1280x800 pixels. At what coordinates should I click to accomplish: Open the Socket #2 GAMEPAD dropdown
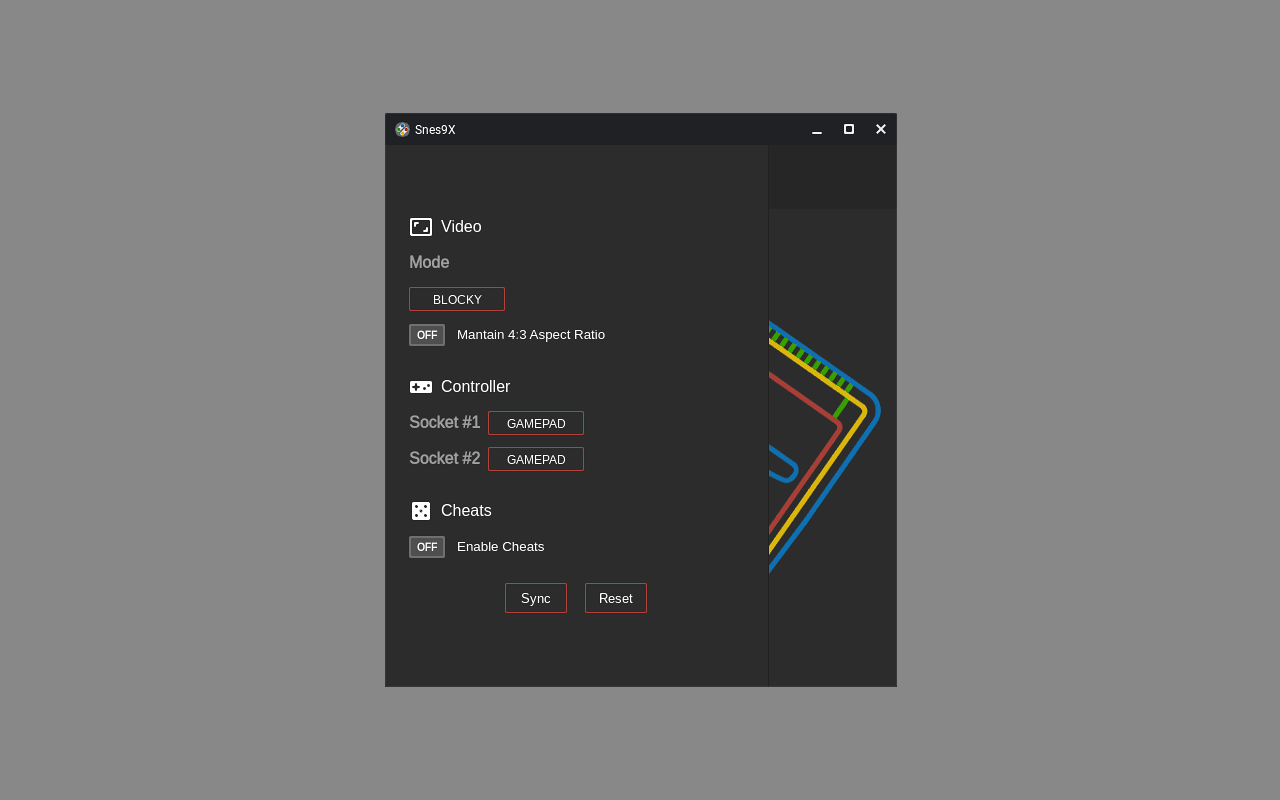536,459
